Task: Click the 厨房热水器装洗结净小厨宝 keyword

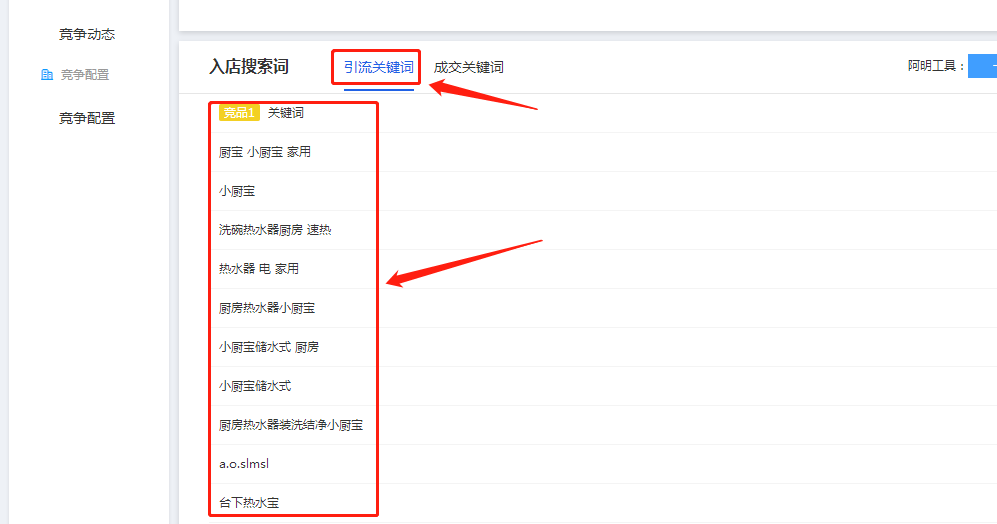Action: (x=290, y=425)
